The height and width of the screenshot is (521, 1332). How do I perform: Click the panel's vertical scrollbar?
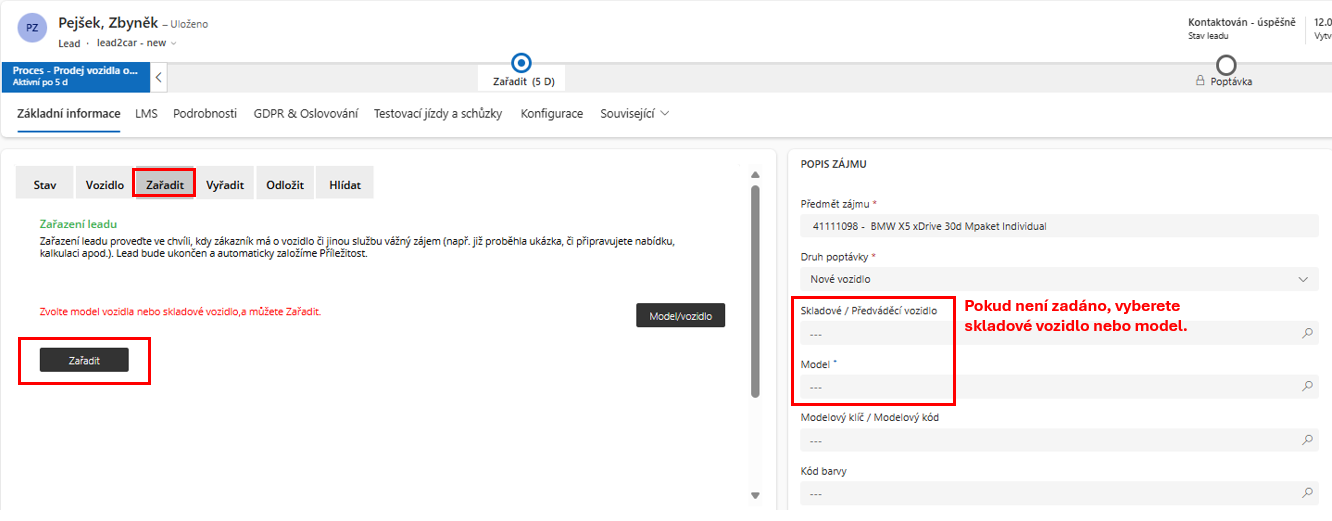point(755,290)
